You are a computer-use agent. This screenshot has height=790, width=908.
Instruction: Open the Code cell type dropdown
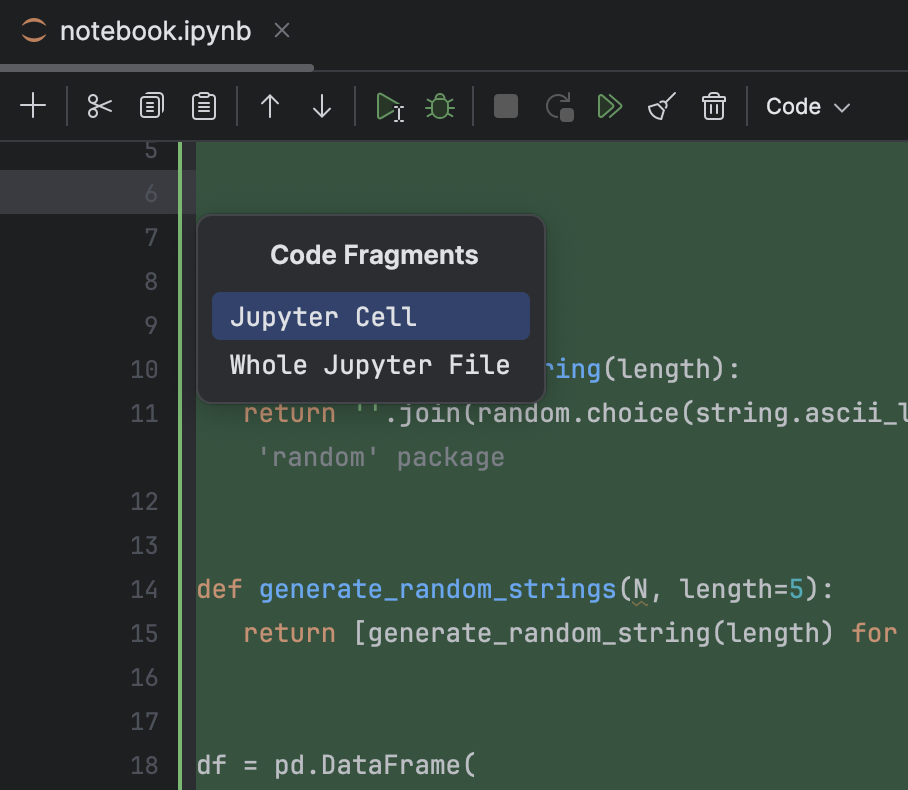pyautogui.click(x=807, y=106)
